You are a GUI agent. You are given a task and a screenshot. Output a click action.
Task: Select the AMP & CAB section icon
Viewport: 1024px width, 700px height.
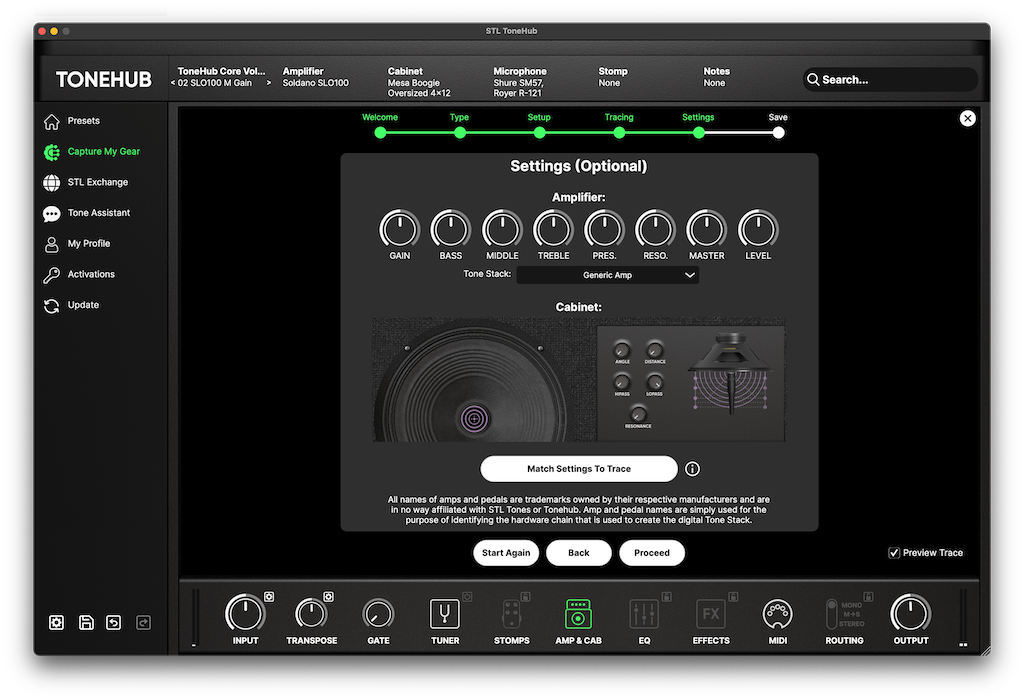[x=578, y=614]
